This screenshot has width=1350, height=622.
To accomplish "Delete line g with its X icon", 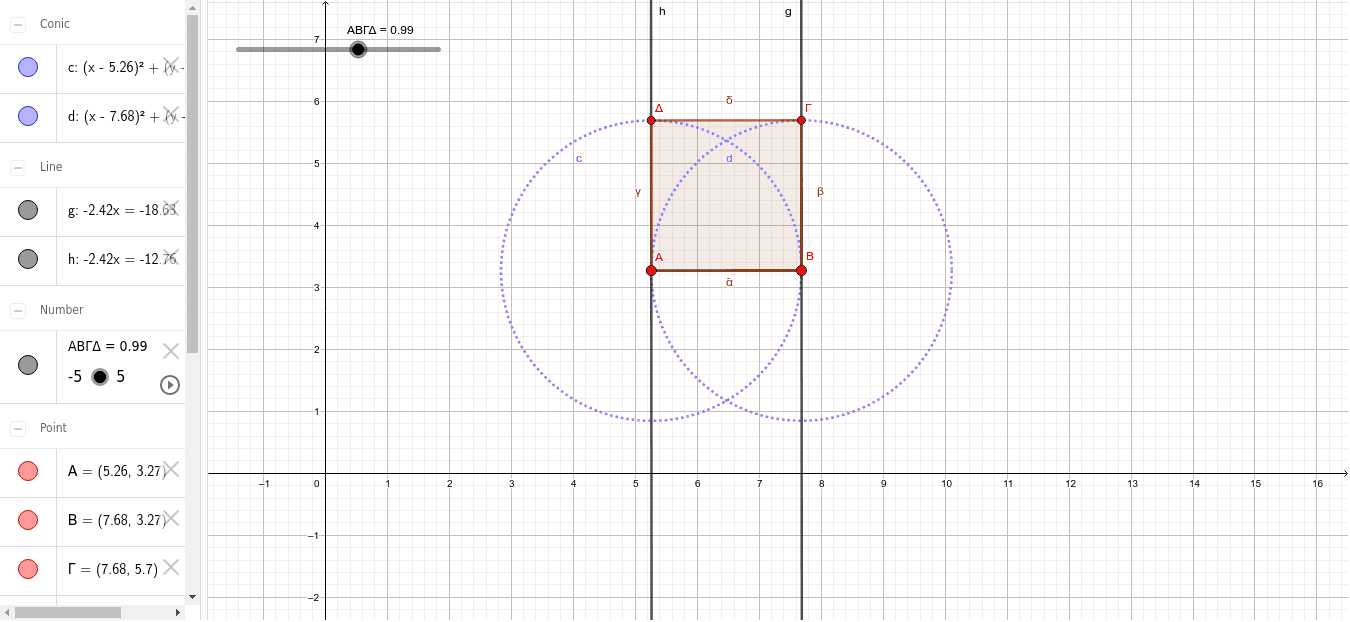I will tap(171, 208).
